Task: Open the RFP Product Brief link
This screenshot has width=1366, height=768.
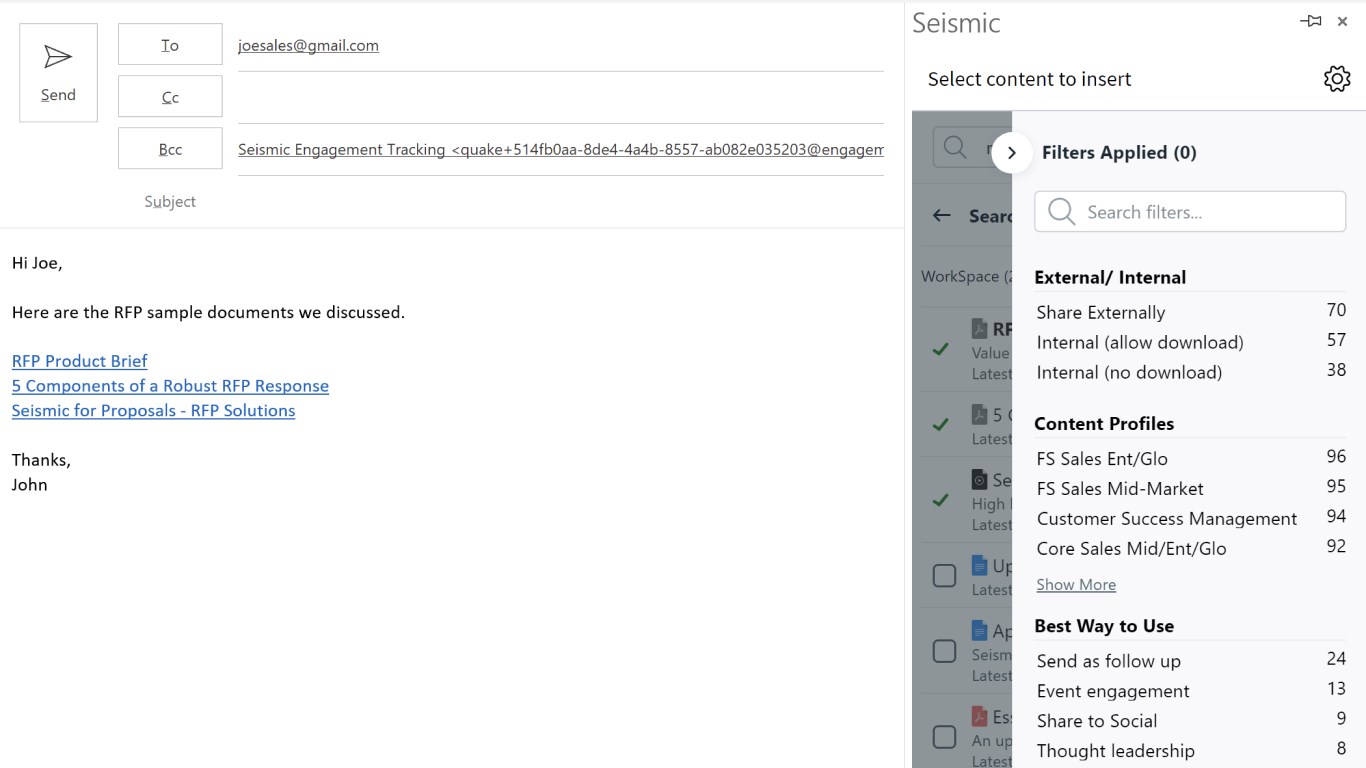Action: tap(80, 361)
